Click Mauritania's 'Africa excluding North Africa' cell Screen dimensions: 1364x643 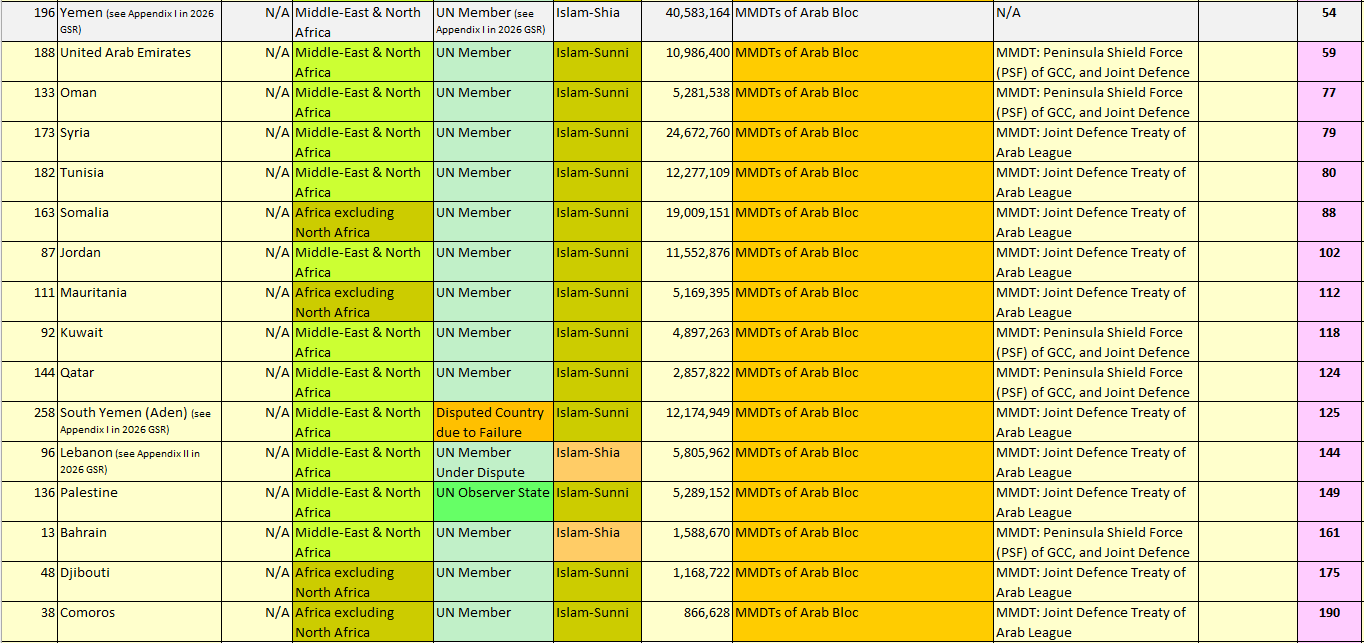[363, 302]
